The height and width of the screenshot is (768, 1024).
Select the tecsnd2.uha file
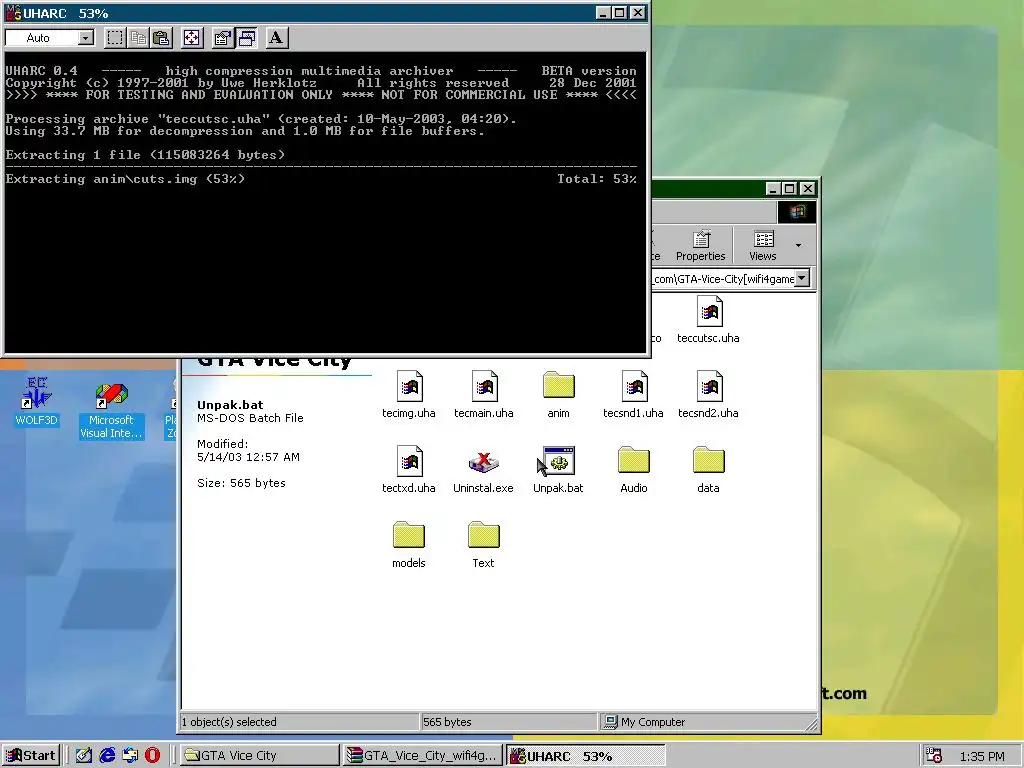[x=709, y=394]
